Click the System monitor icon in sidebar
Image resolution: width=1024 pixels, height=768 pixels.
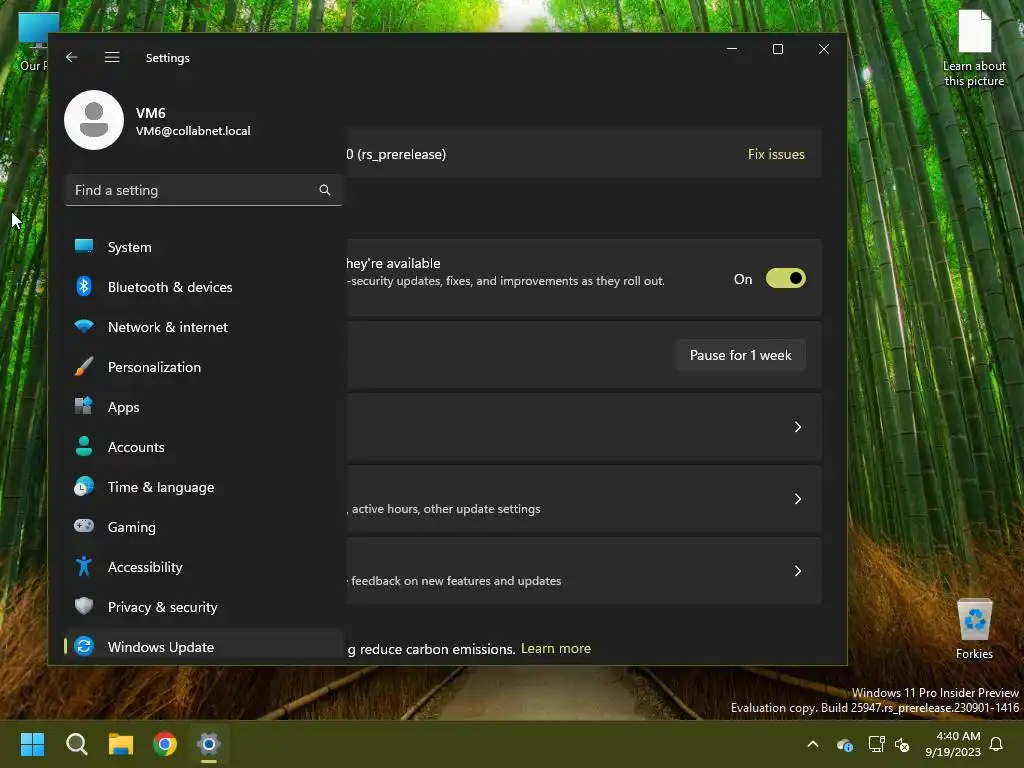tap(84, 246)
